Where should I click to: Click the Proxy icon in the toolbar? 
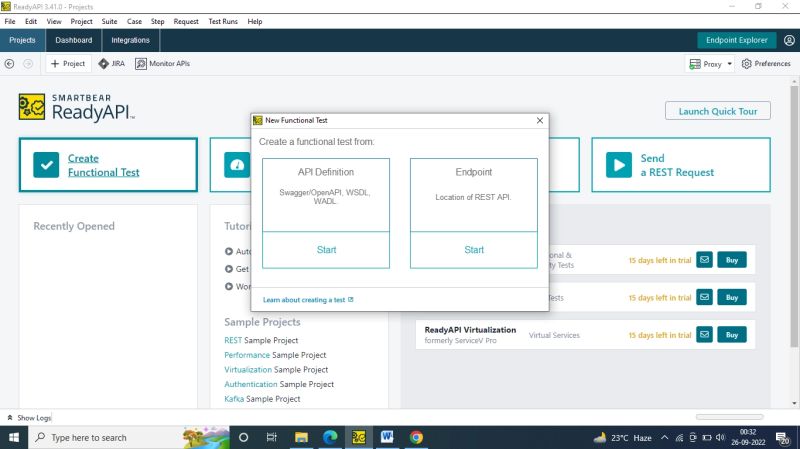[695, 64]
